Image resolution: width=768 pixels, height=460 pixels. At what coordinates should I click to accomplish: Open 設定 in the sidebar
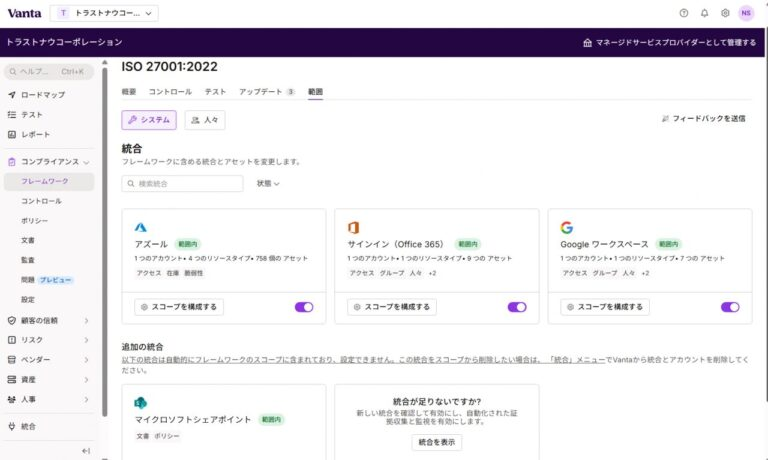[x=28, y=299]
